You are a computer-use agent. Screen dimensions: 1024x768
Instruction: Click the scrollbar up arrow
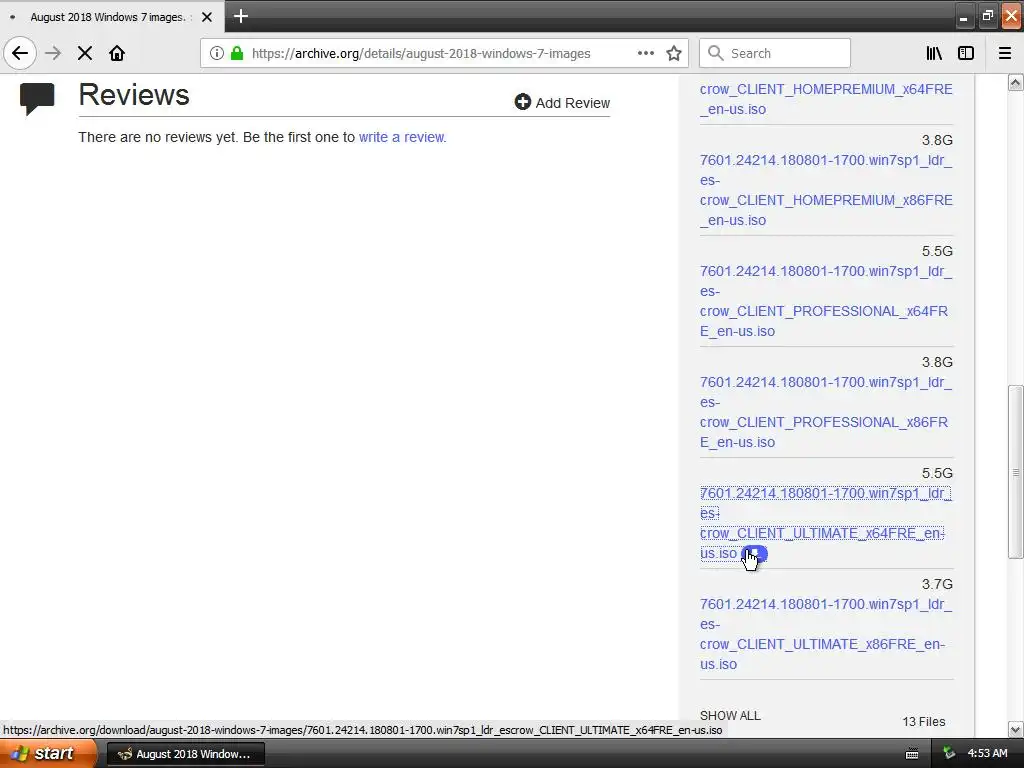(x=1015, y=82)
